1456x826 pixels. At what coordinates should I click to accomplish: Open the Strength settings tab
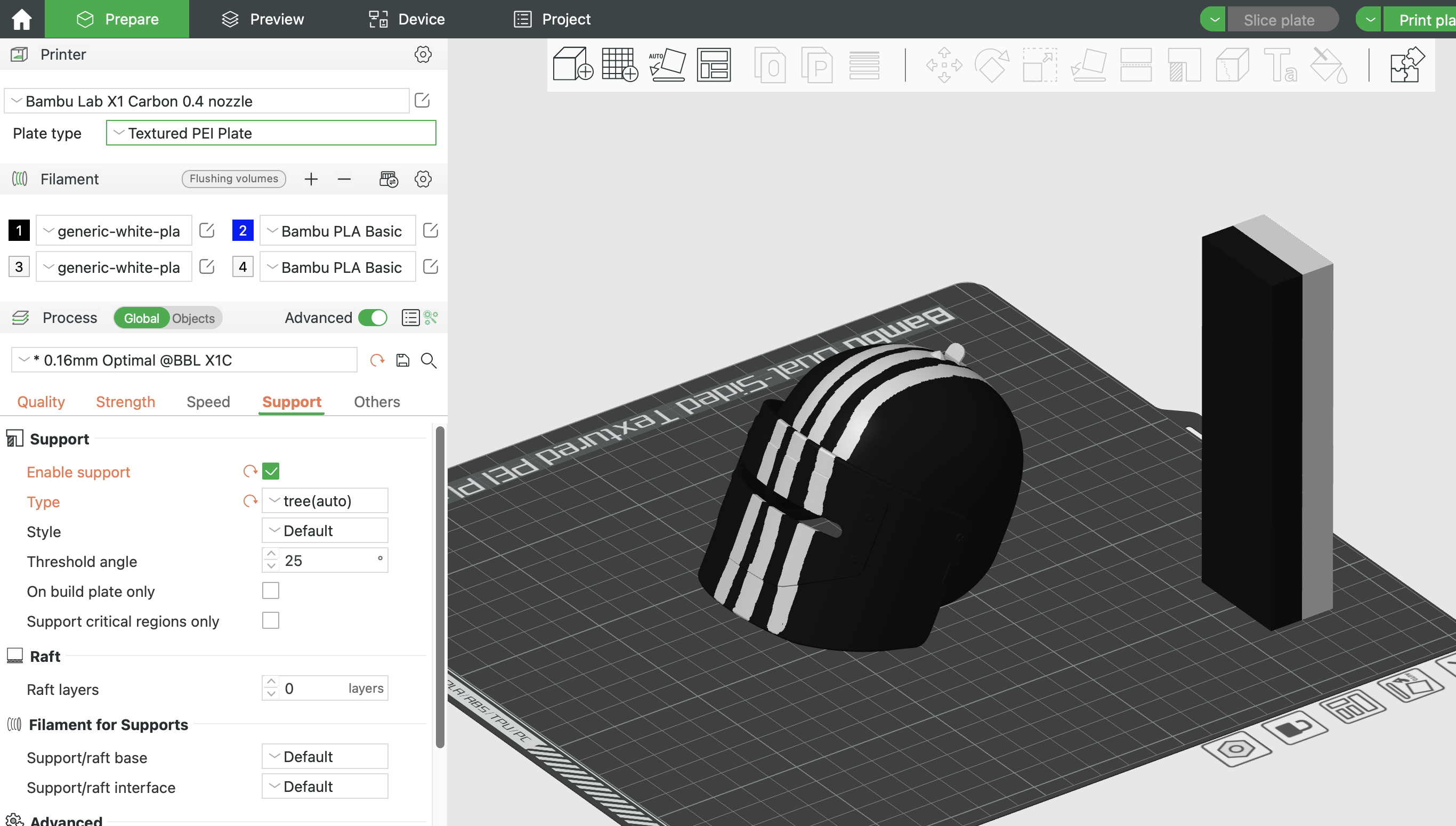pos(125,402)
